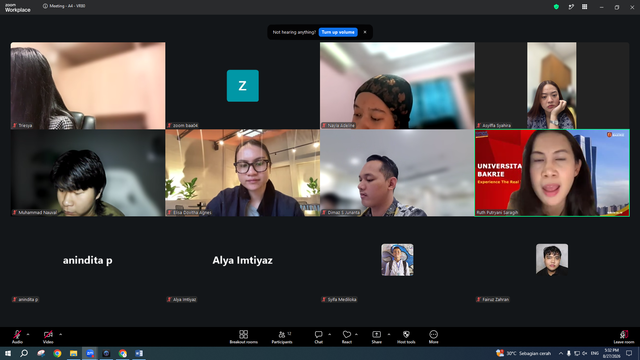Click the ENG language indicator

pos(595,353)
